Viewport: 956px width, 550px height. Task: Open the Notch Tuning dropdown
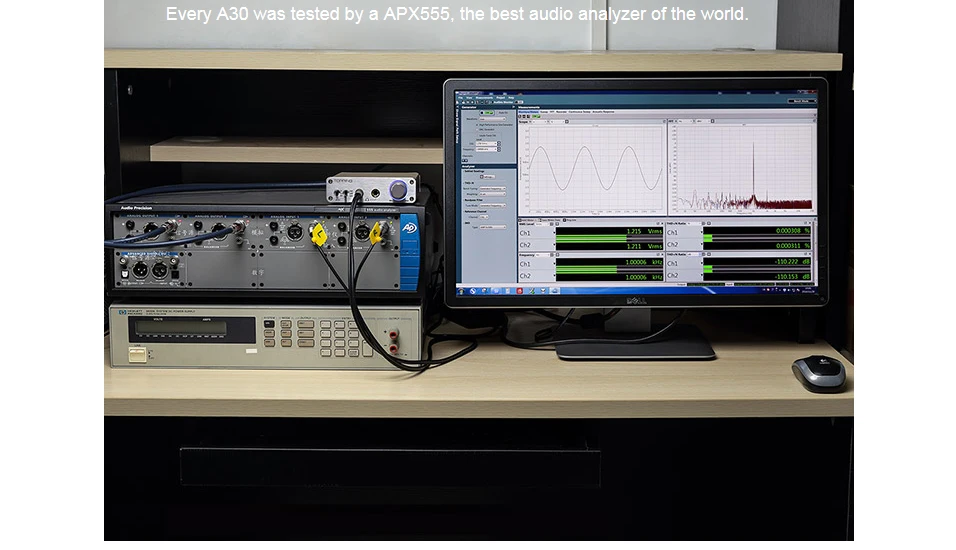pyautogui.click(x=493, y=188)
